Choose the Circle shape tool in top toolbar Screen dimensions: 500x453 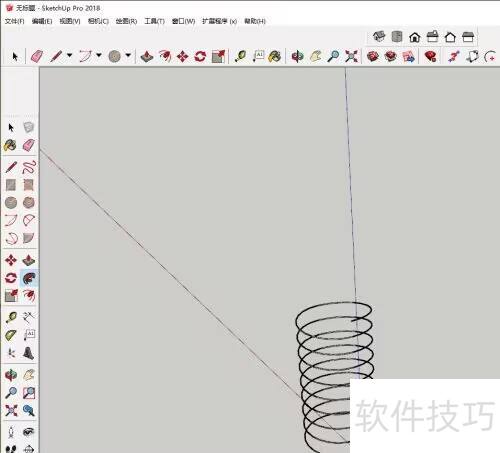pyautogui.click(x=115, y=56)
